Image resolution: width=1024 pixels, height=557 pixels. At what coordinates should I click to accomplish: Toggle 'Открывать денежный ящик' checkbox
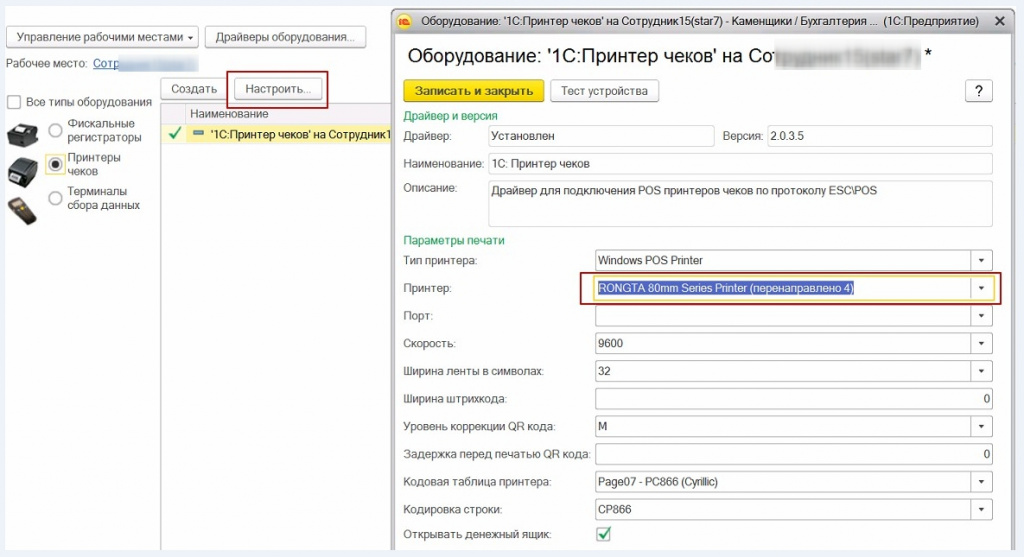(x=603, y=534)
